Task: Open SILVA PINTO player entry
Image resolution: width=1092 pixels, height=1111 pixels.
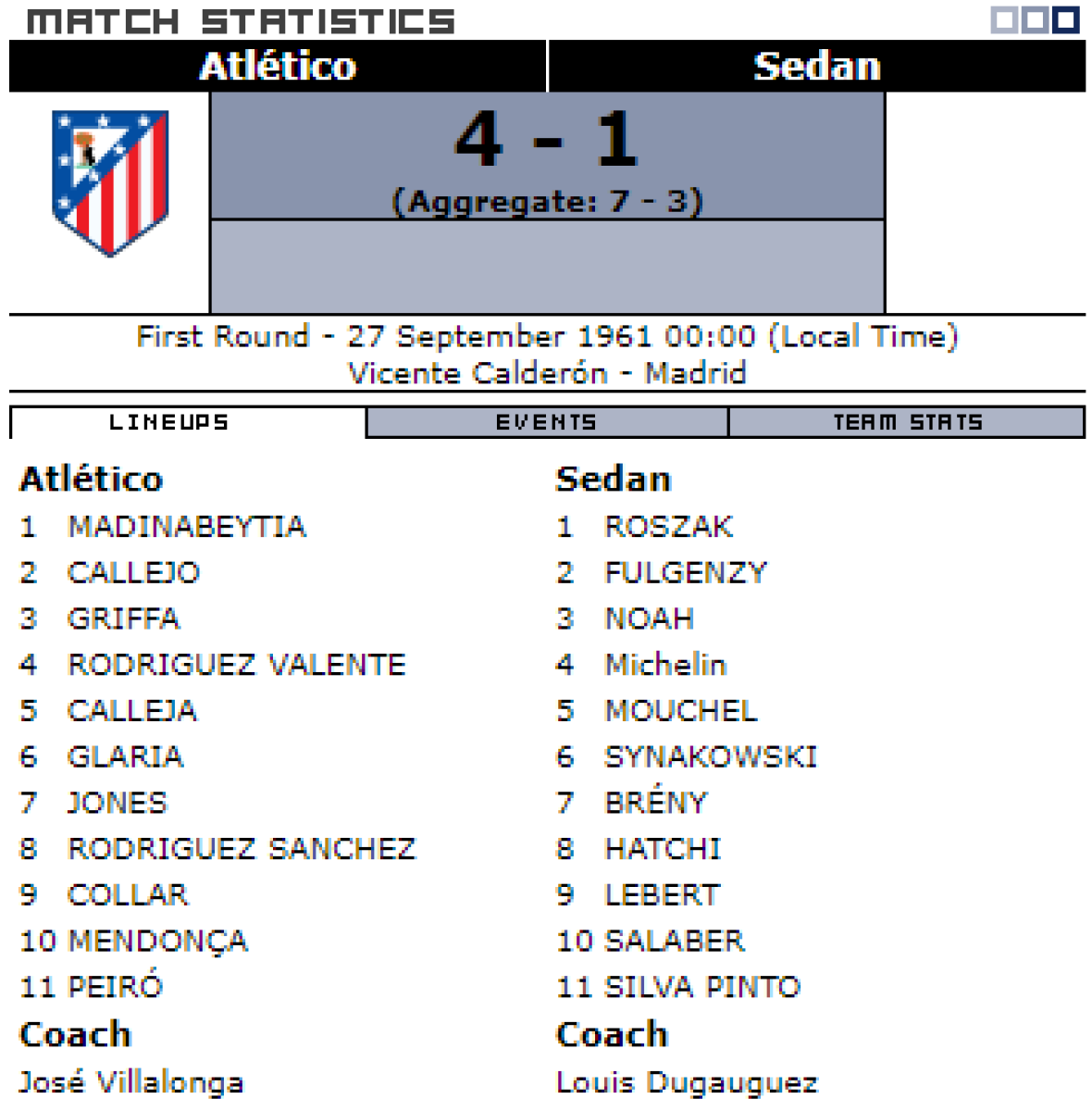Action: click(701, 987)
